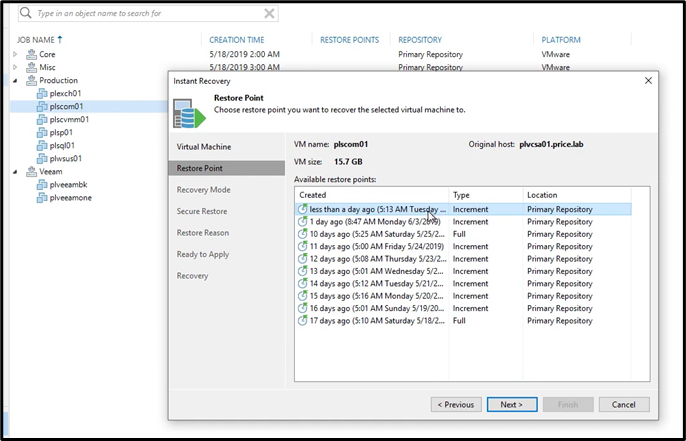Click the Production job icon
Image resolution: width=686 pixels, height=441 pixels.
pyautogui.click(x=32, y=80)
